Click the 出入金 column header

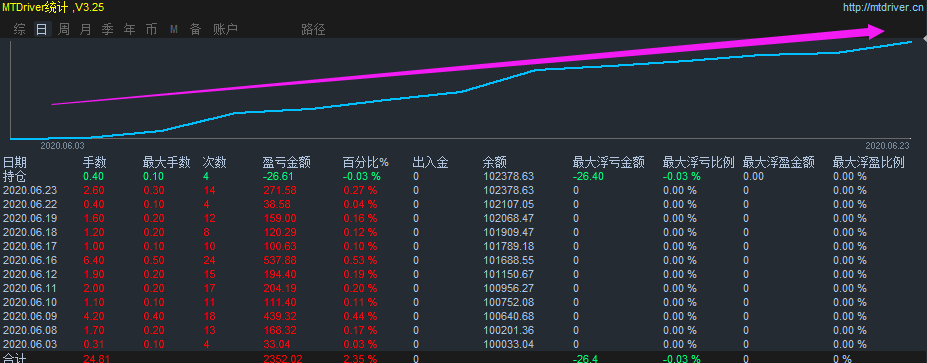430,163
